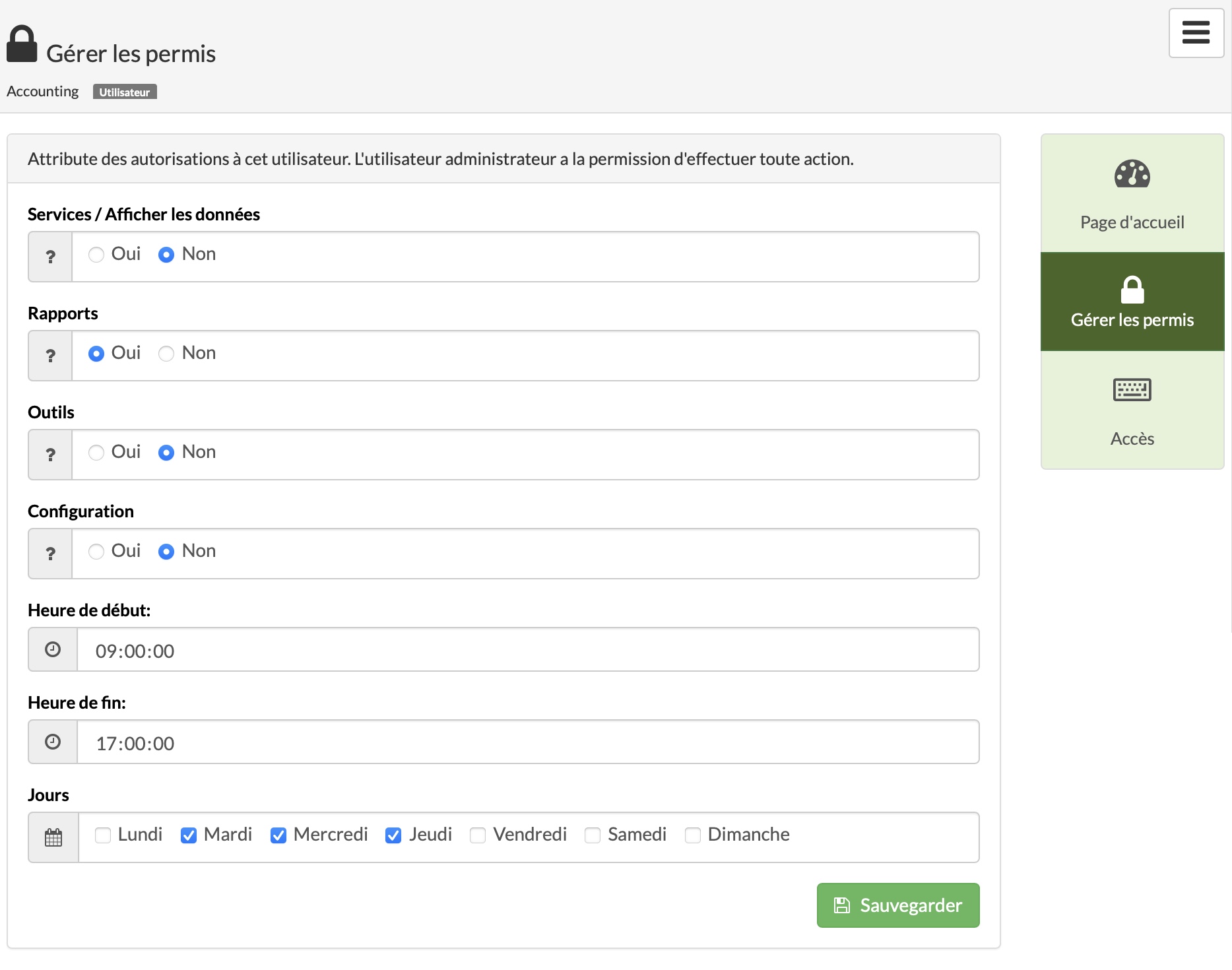Click the keyboard icon for Accès
This screenshot has height=970, width=1232.
(1132, 390)
